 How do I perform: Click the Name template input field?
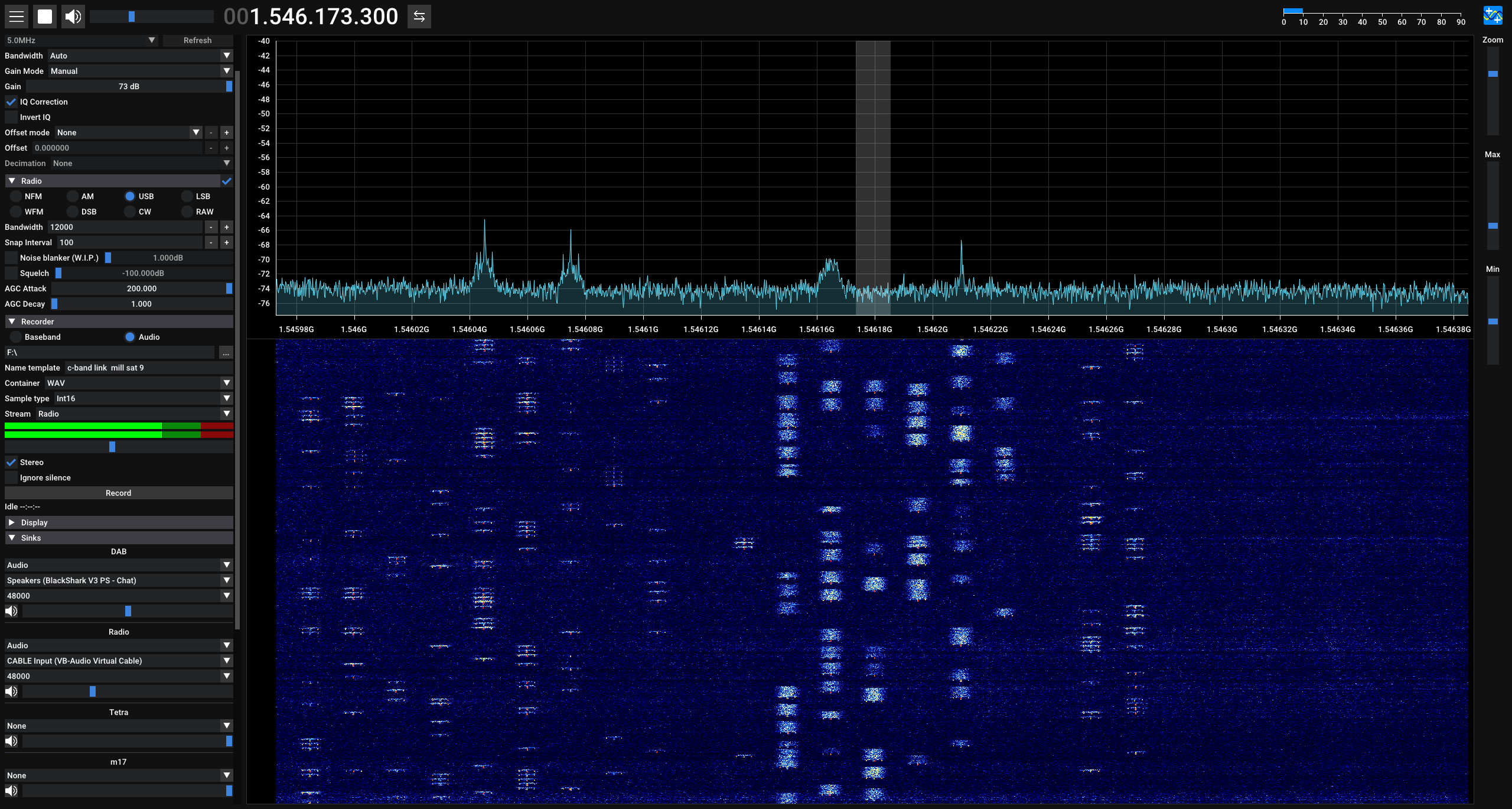pyautogui.click(x=149, y=368)
